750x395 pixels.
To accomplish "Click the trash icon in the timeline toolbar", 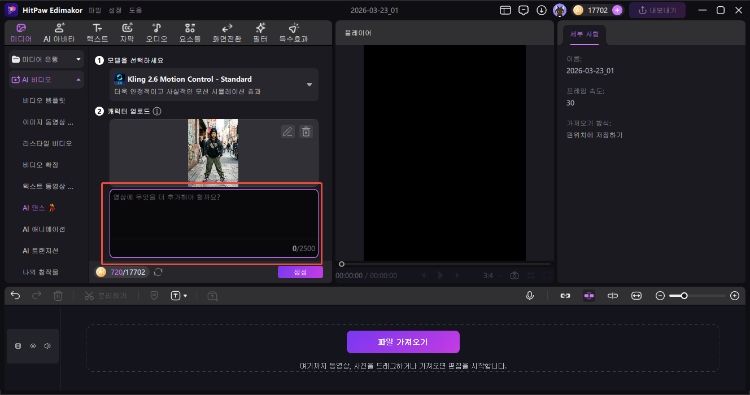I will coord(58,296).
